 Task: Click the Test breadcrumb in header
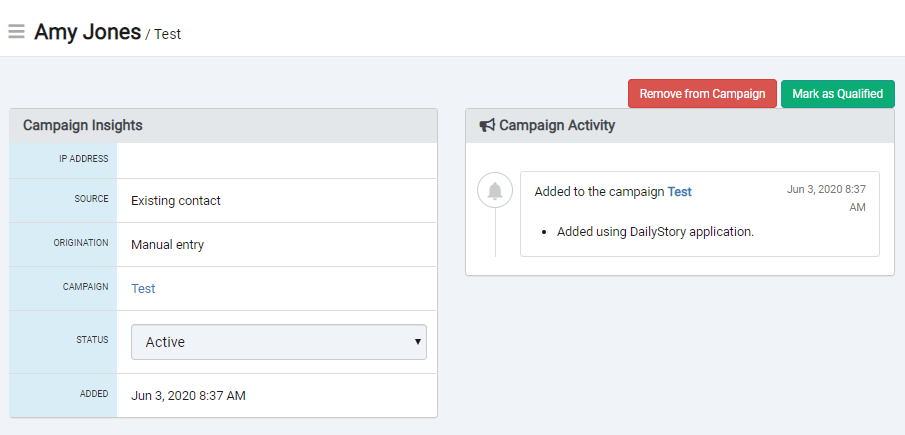click(167, 34)
